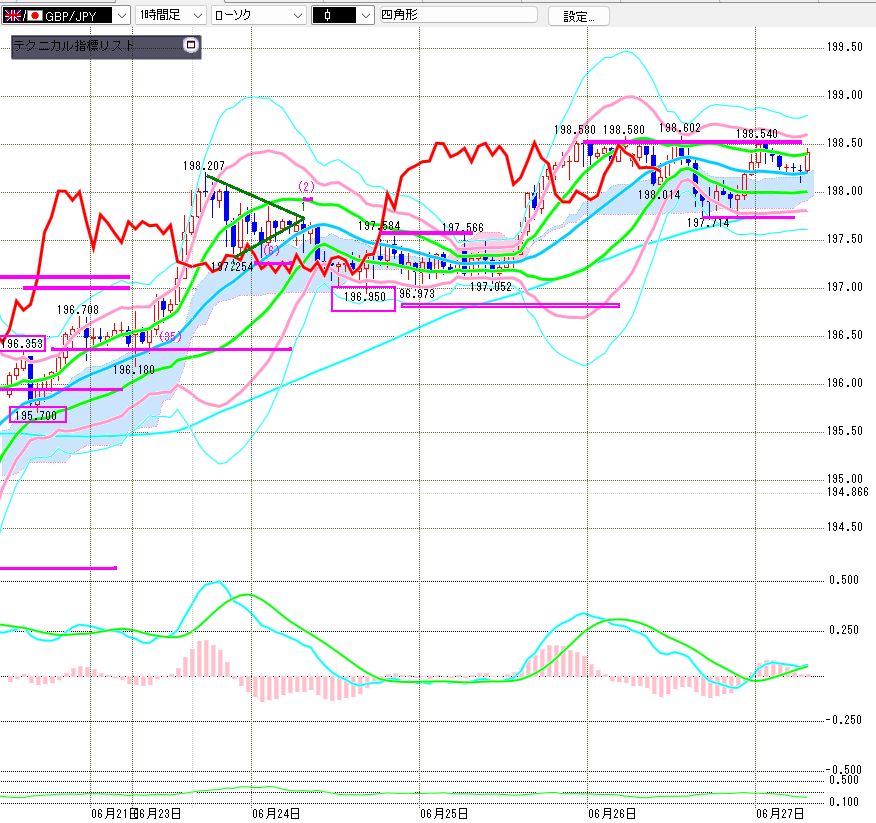
Task: Click the 197.00 price axis label
Action: (845, 287)
